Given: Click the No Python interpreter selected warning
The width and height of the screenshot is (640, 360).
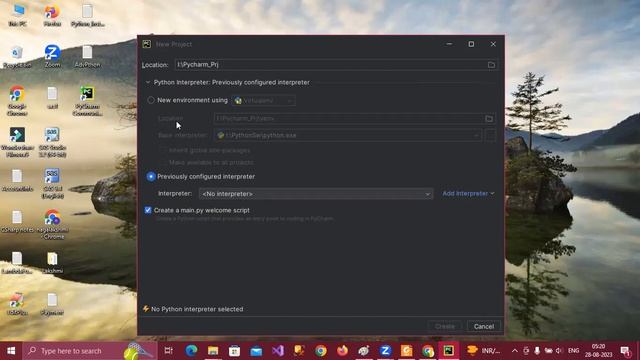Looking at the screenshot, I should point(193,309).
